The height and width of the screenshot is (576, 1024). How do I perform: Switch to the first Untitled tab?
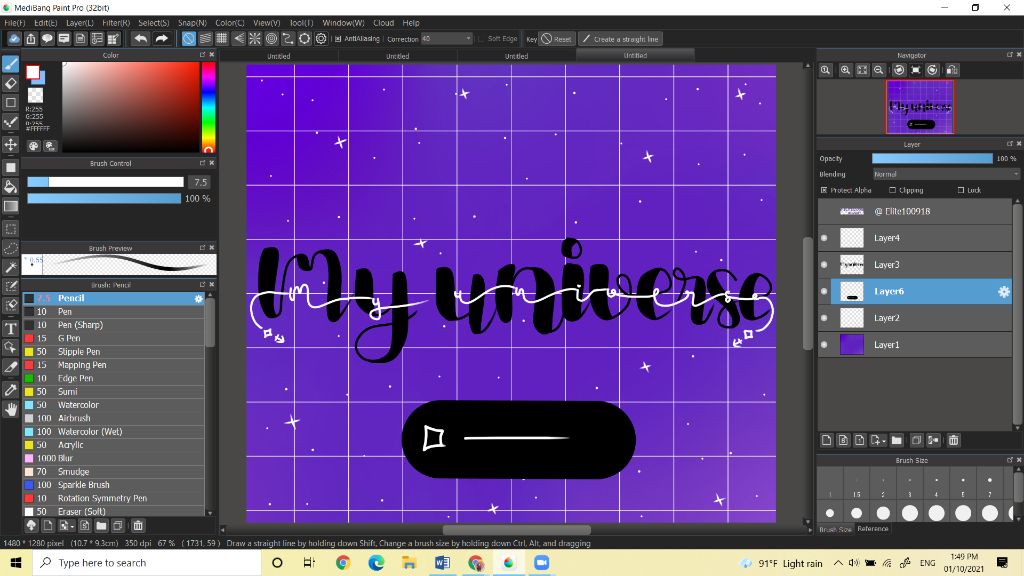point(279,56)
